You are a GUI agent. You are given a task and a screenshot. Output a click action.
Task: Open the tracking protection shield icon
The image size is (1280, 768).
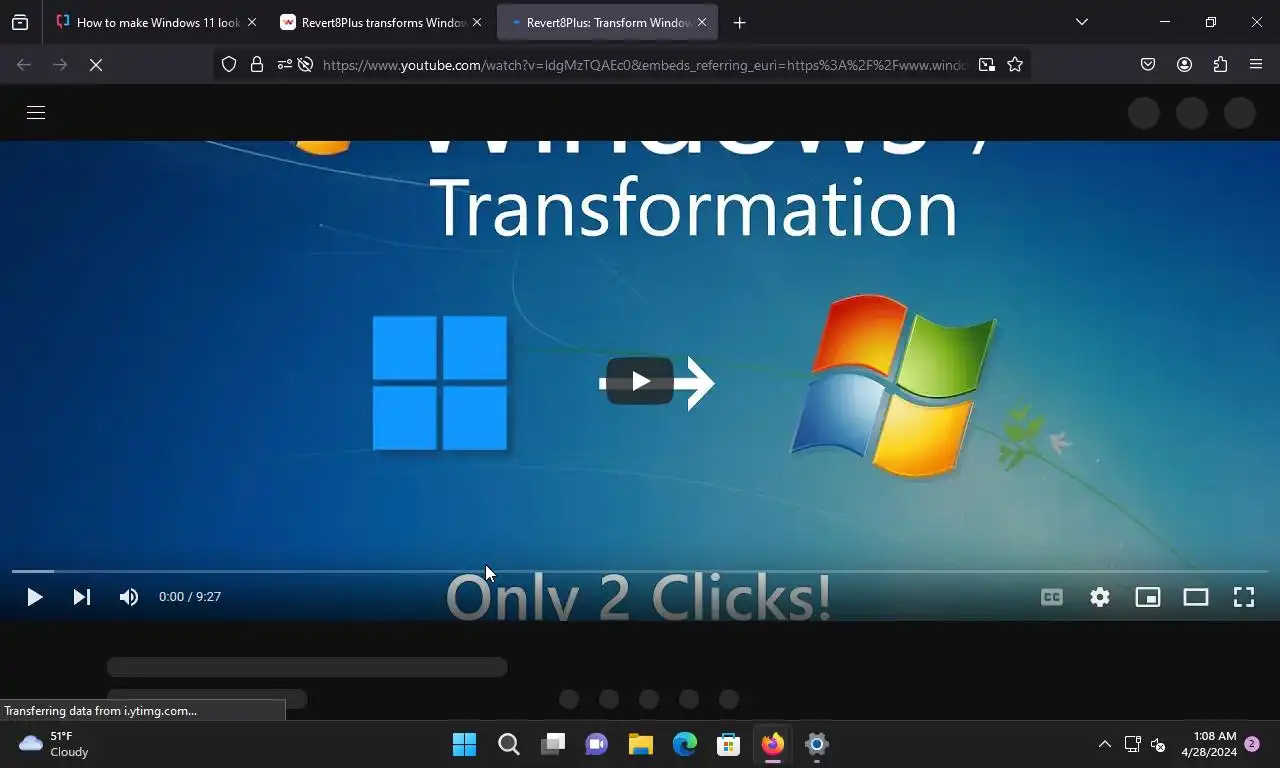click(x=229, y=65)
